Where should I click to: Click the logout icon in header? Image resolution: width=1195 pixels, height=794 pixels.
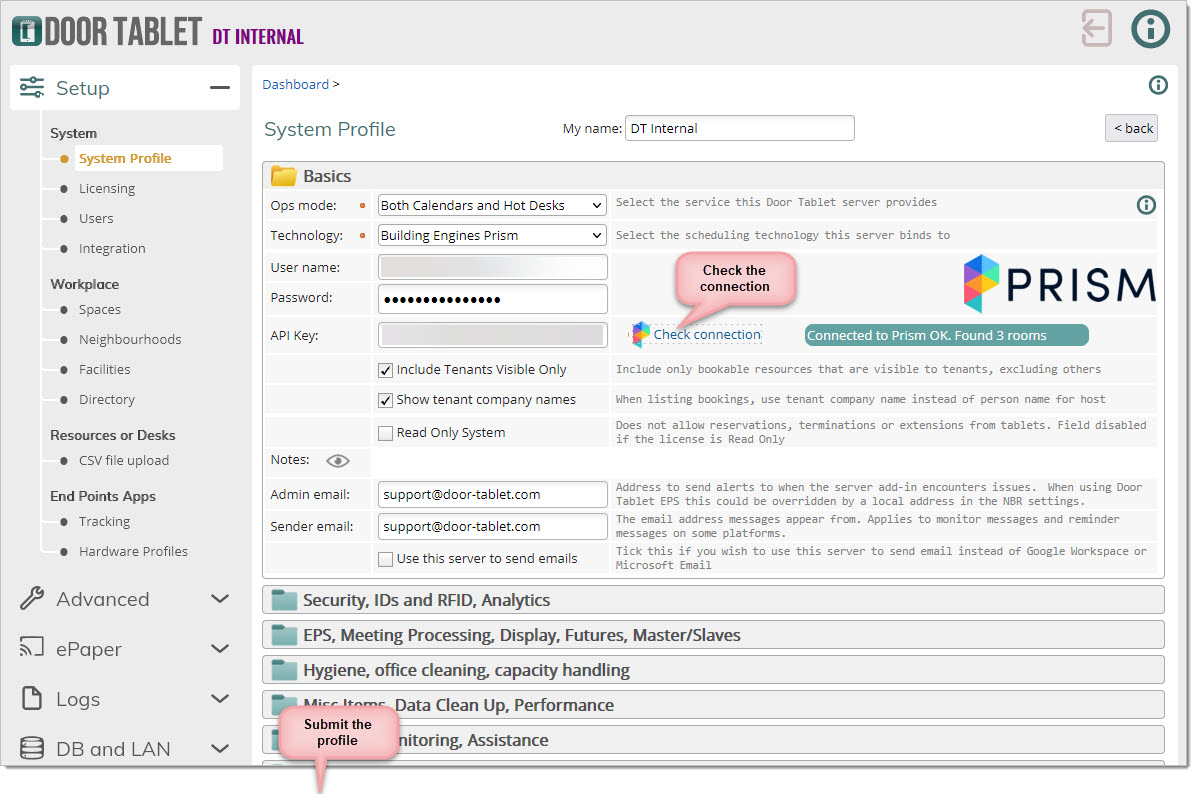coord(1096,29)
